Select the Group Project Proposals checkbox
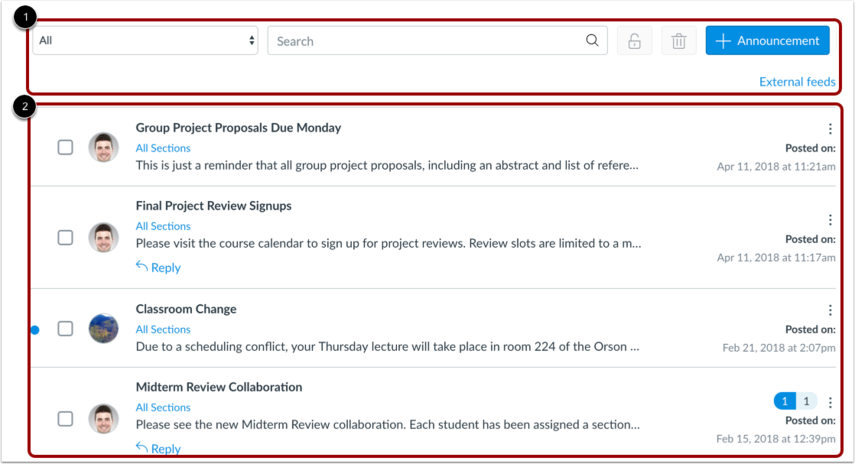Viewport: 855px width, 464px height. point(65,147)
